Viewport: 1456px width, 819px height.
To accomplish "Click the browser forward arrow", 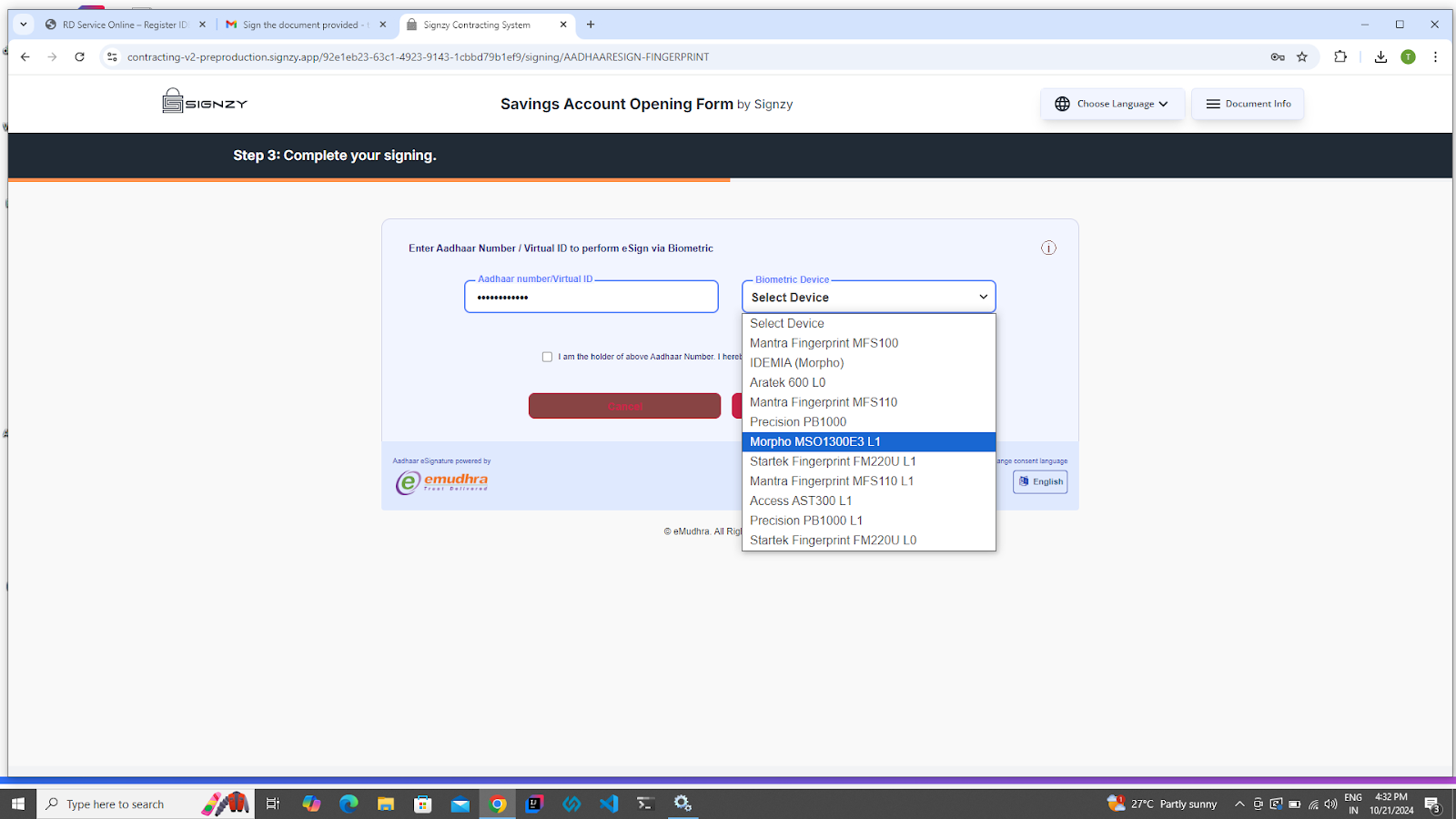I will tap(53, 56).
